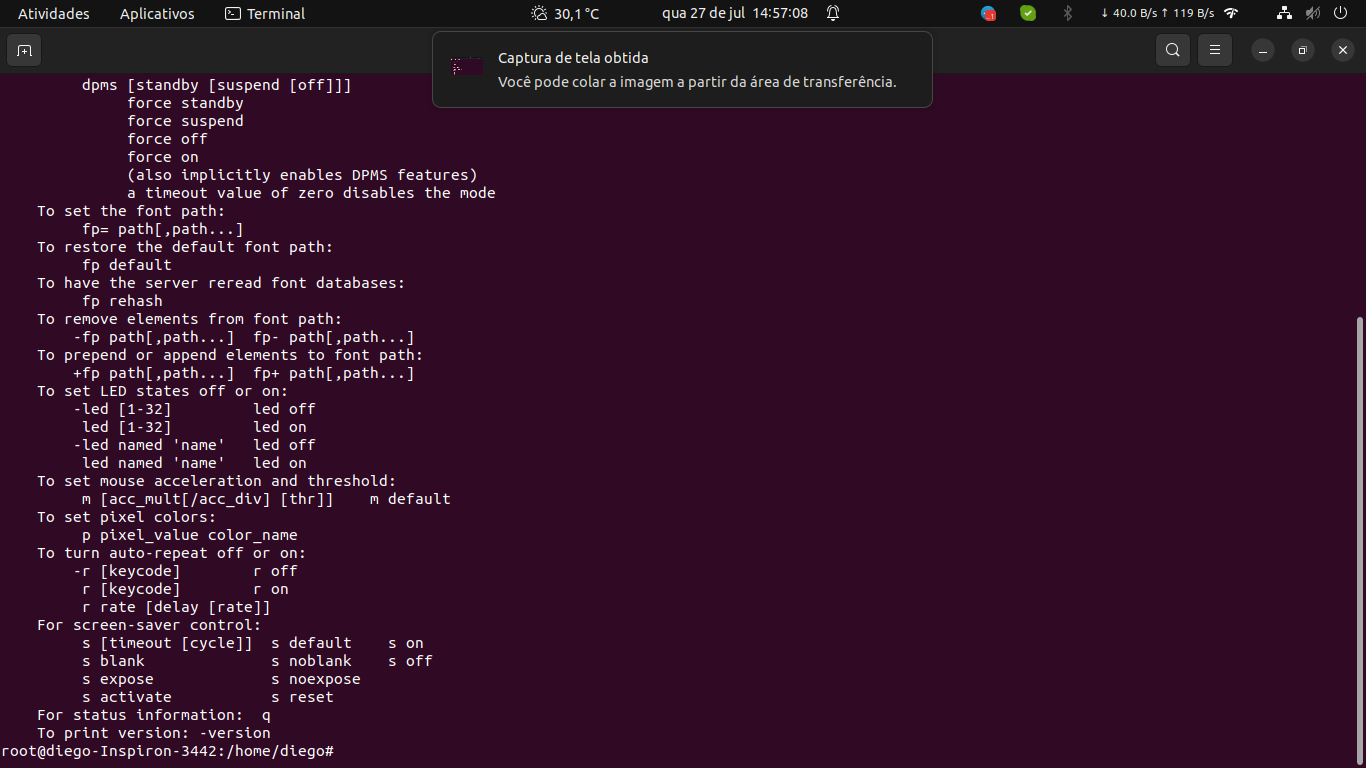Screen dimensions: 1366x768
Task: Open the Terminal app menu
Action: coord(265,13)
